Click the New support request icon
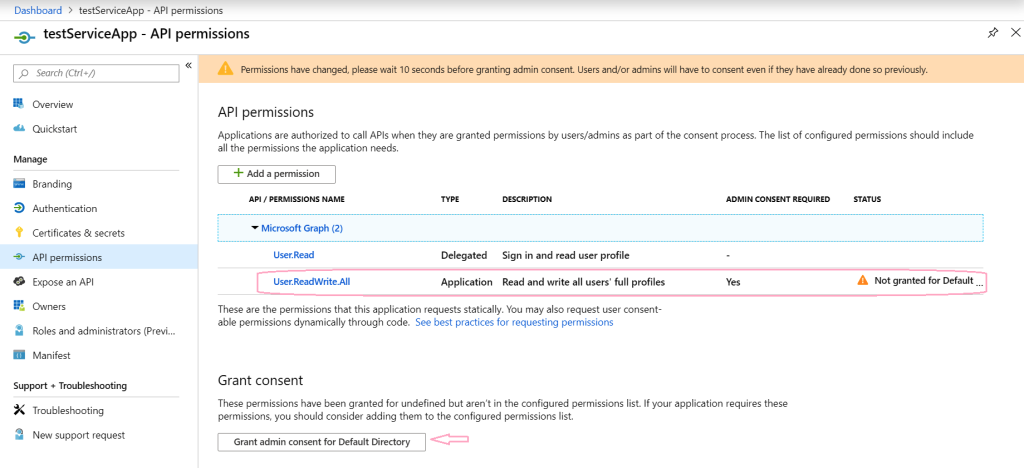The image size is (1024, 468). click(19, 435)
